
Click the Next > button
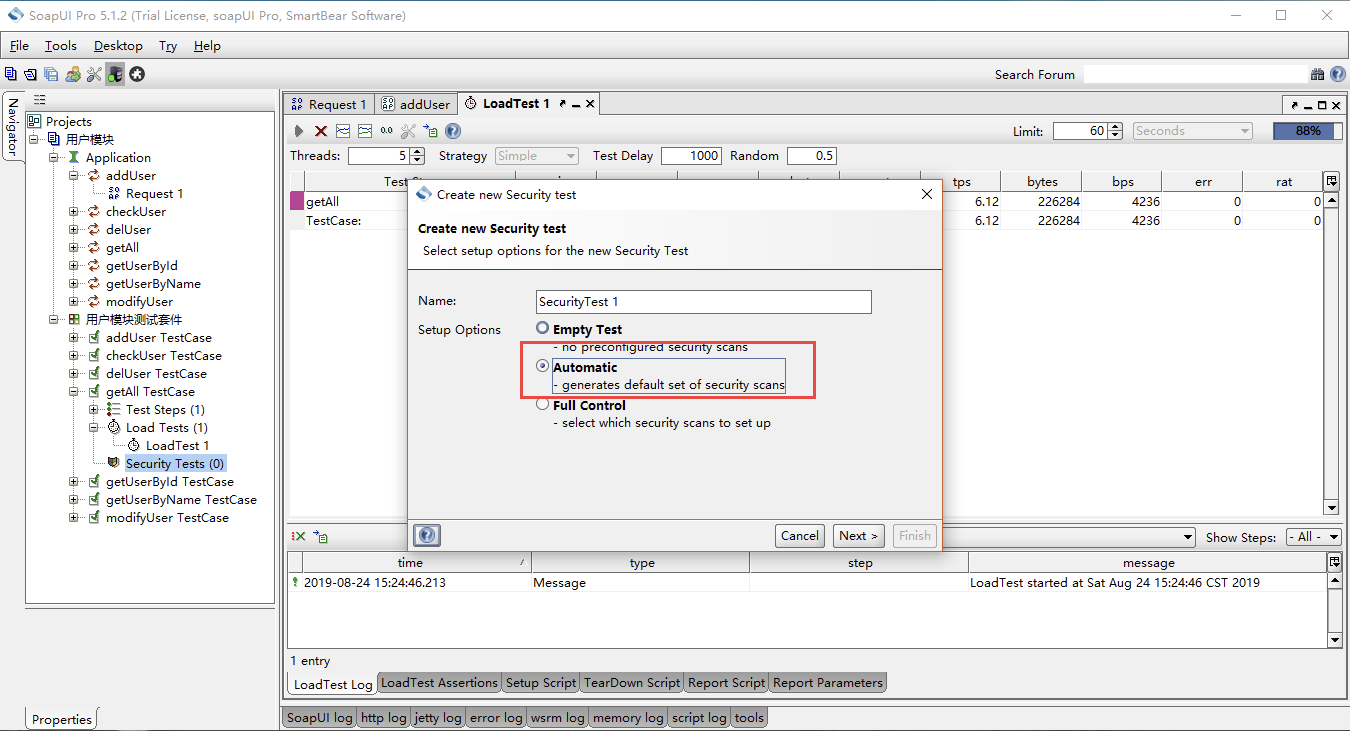[859, 536]
